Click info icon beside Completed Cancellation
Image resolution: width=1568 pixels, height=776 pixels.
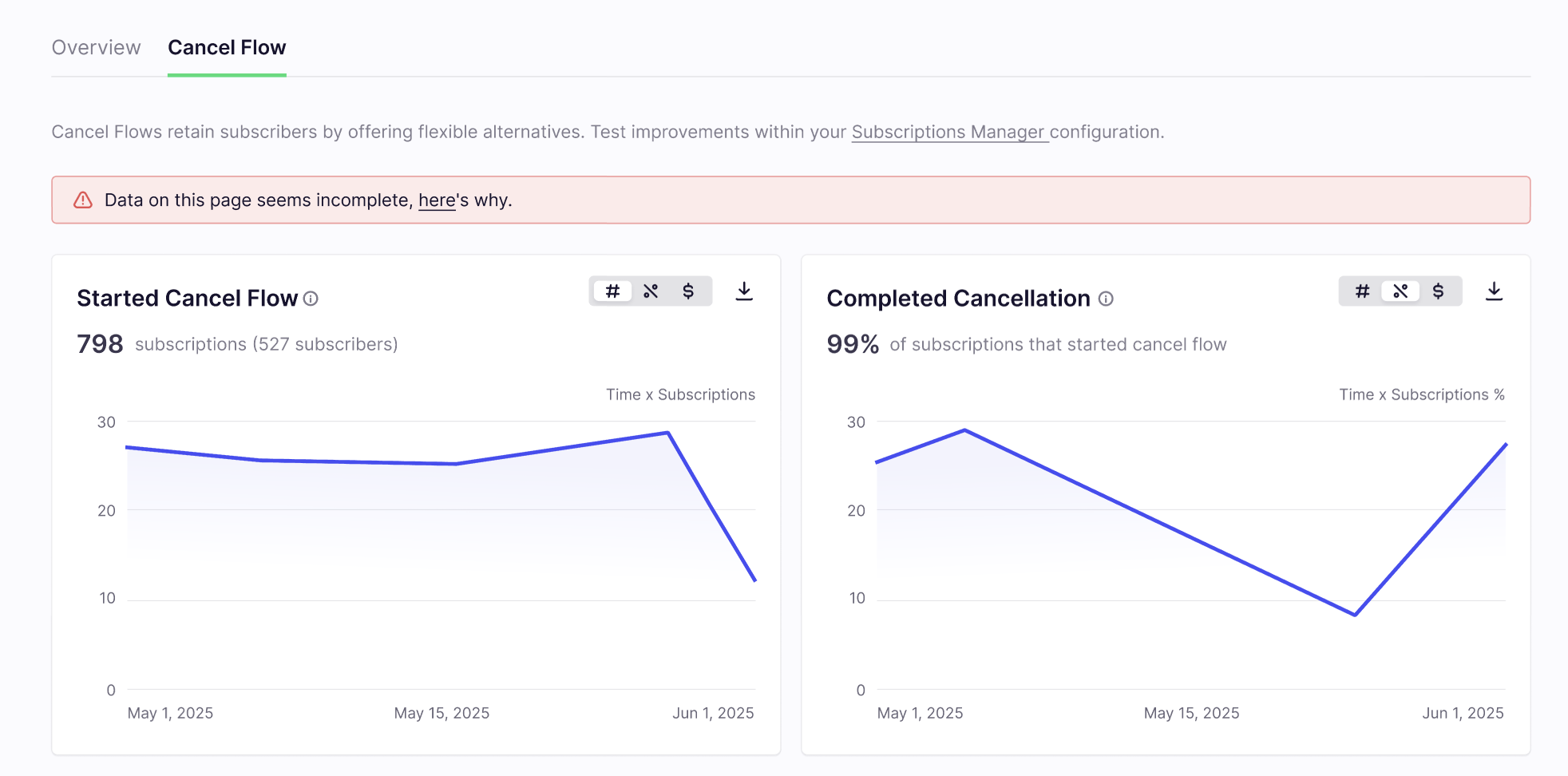(1106, 299)
